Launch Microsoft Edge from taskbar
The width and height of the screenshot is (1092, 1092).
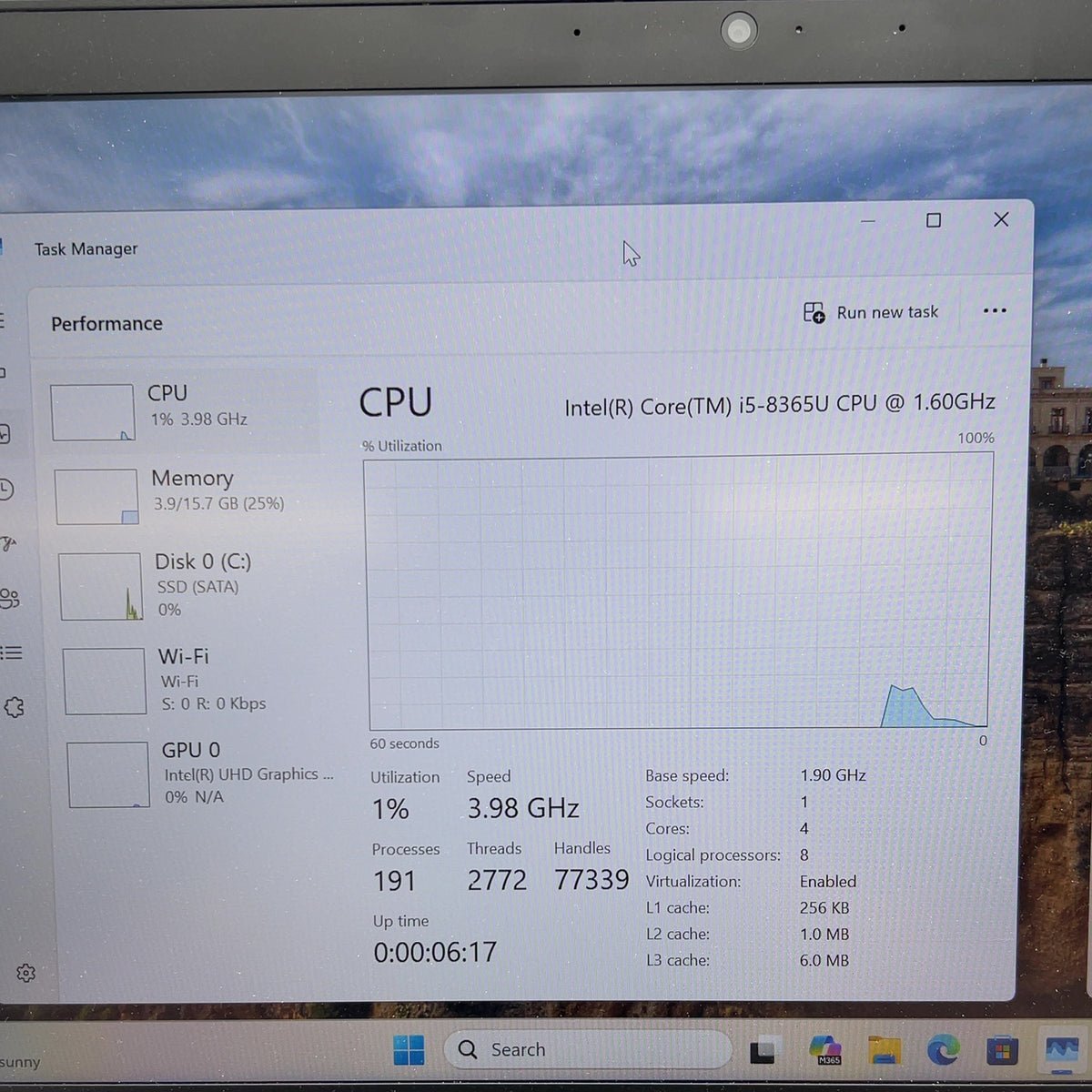click(x=943, y=1050)
